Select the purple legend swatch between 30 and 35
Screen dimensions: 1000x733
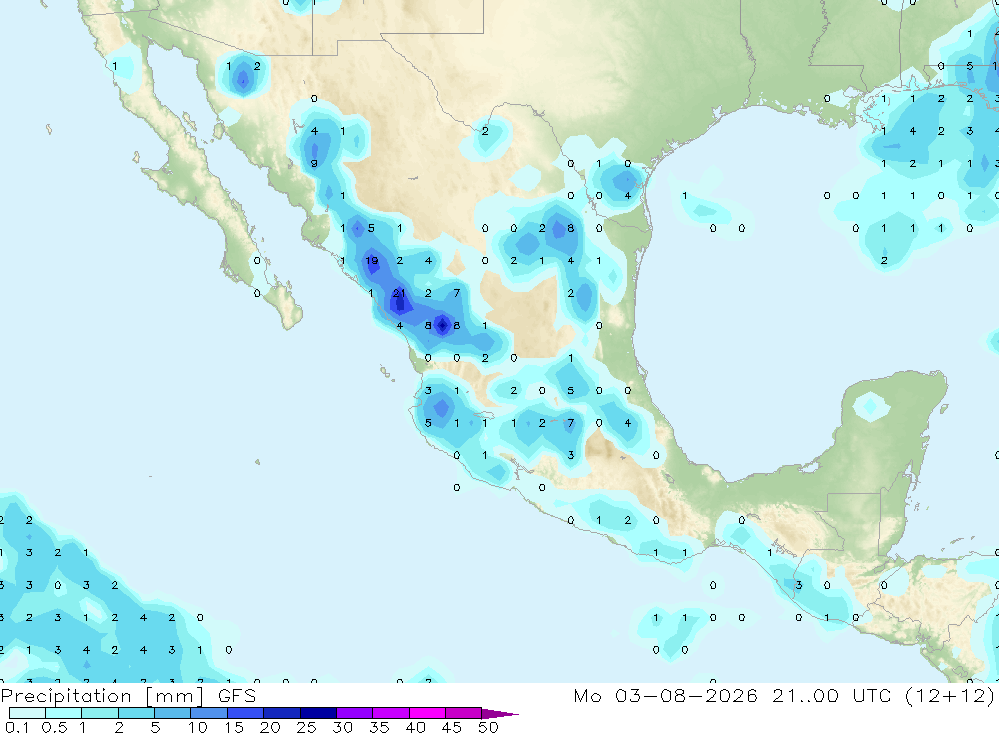point(355,713)
